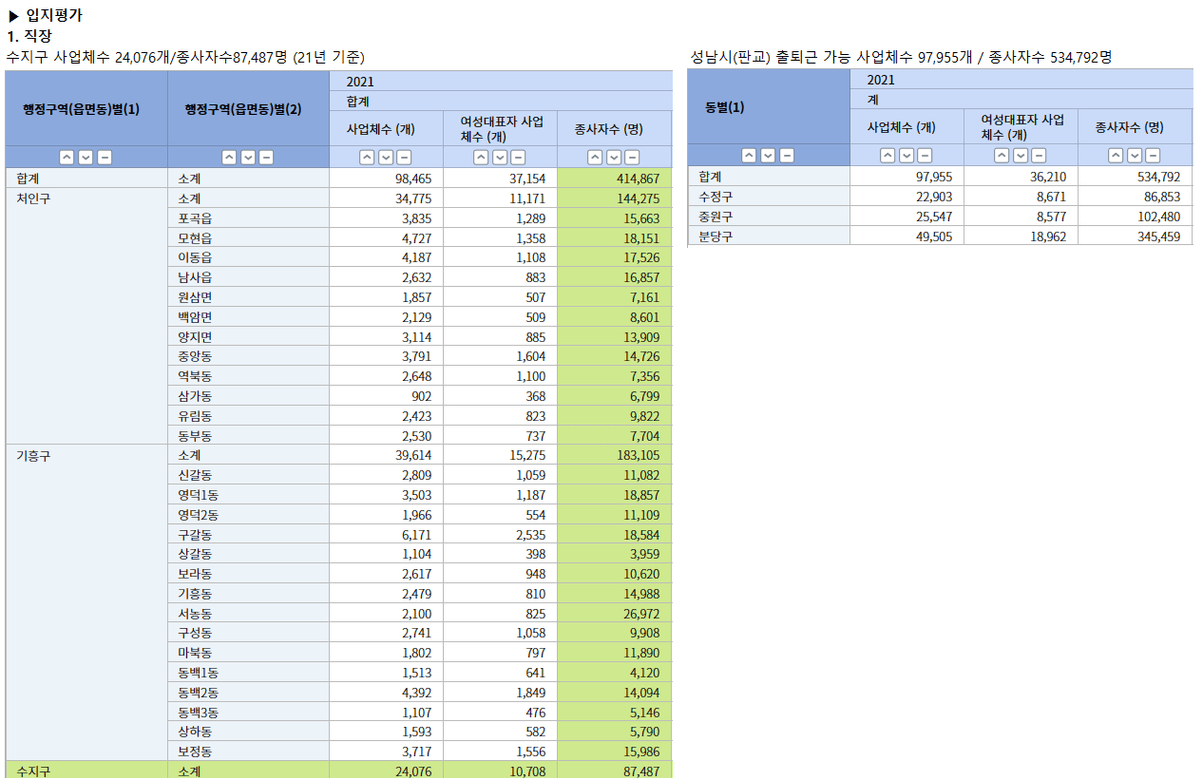Select the 처인구 row label
The height and width of the screenshot is (778, 1203).
click(x=33, y=198)
